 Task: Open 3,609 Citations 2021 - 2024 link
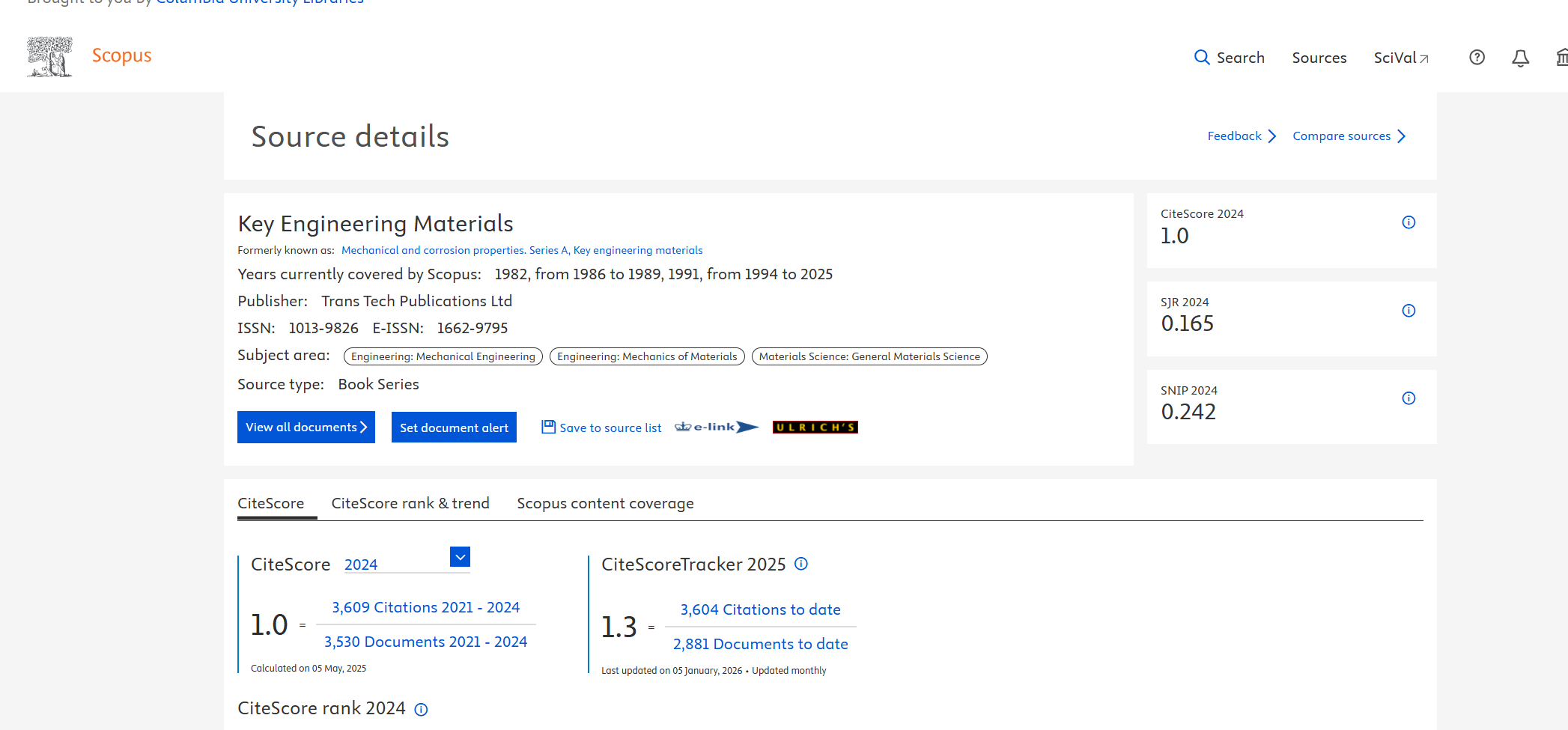pos(425,607)
